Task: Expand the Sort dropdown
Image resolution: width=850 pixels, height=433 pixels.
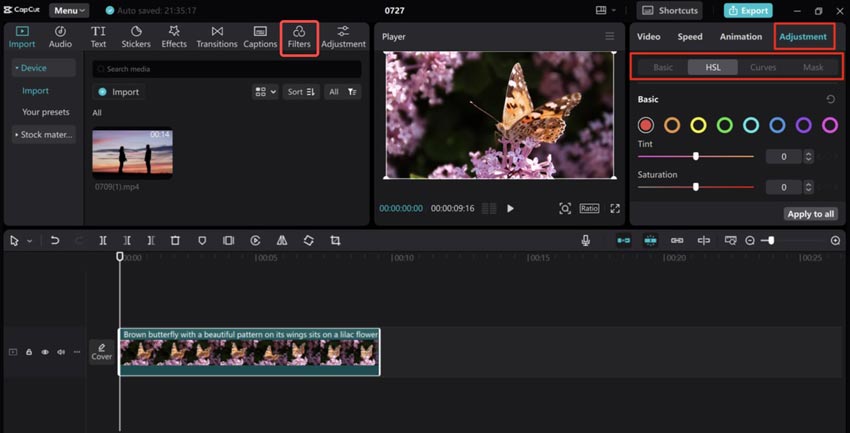Action: 301,92
